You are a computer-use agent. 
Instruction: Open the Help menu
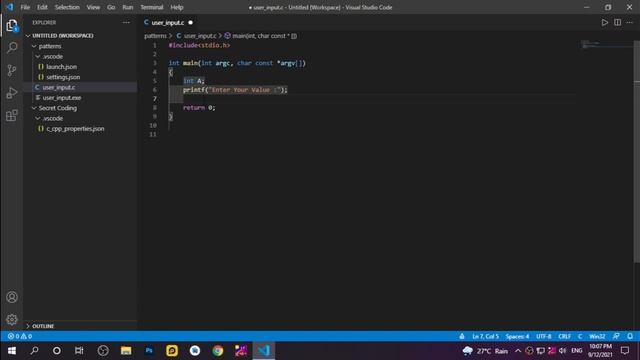click(177, 7)
